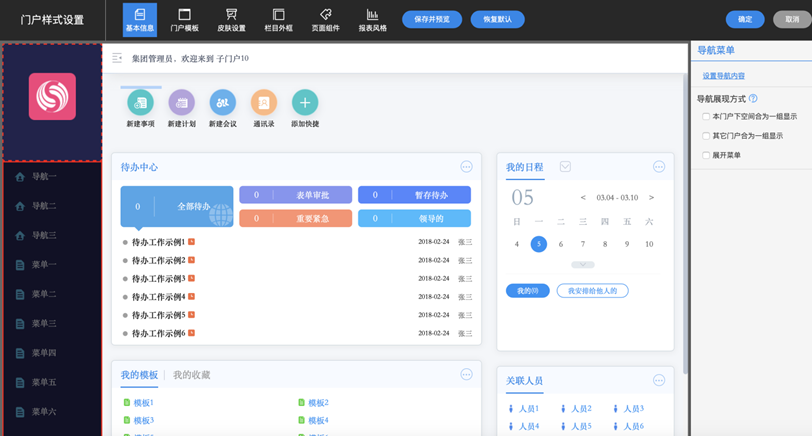This screenshot has height=436, width=812.
Task: Click the 新建会议 shortcut icon
Action: [222, 102]
